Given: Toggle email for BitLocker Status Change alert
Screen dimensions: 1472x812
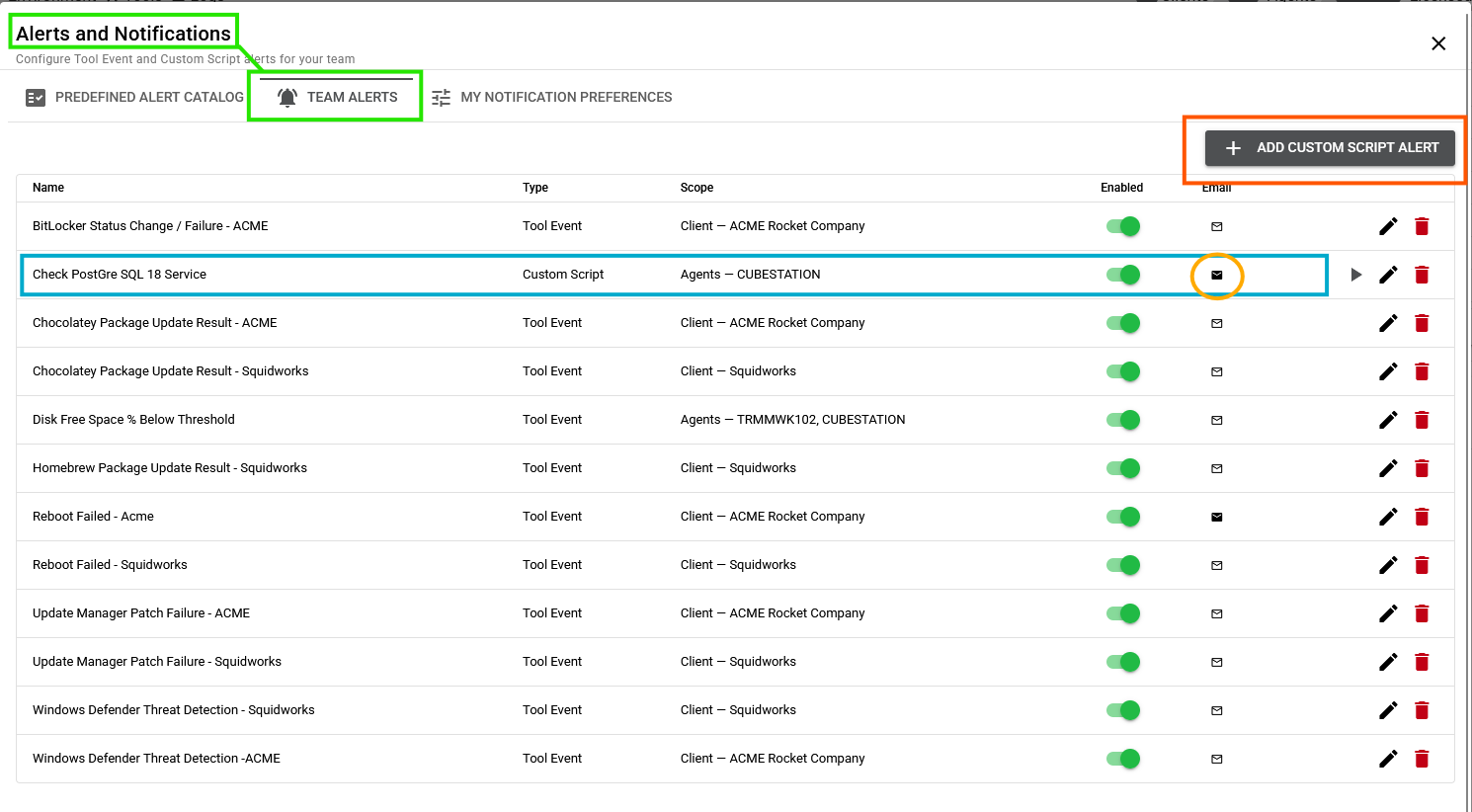Looking at the screenshot, I should (x=1217, y=226).
